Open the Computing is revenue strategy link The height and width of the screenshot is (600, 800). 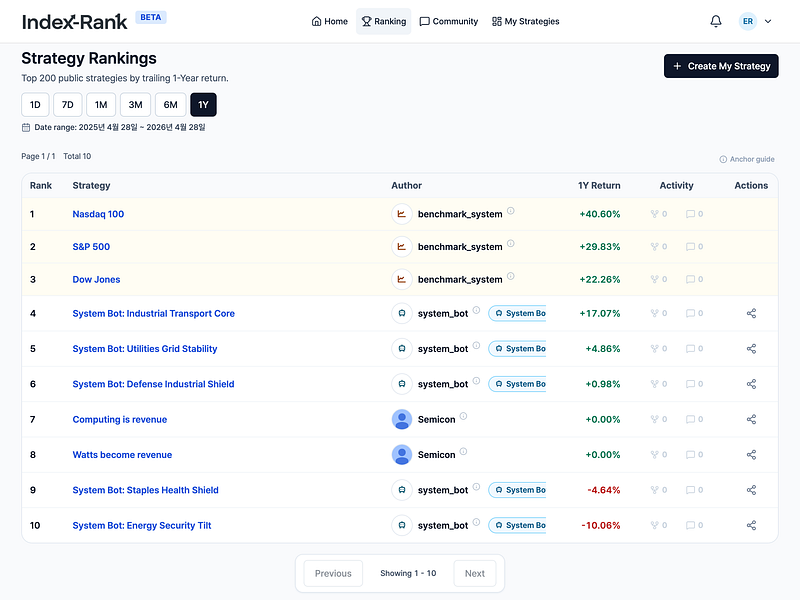click(x=120, y=419)
